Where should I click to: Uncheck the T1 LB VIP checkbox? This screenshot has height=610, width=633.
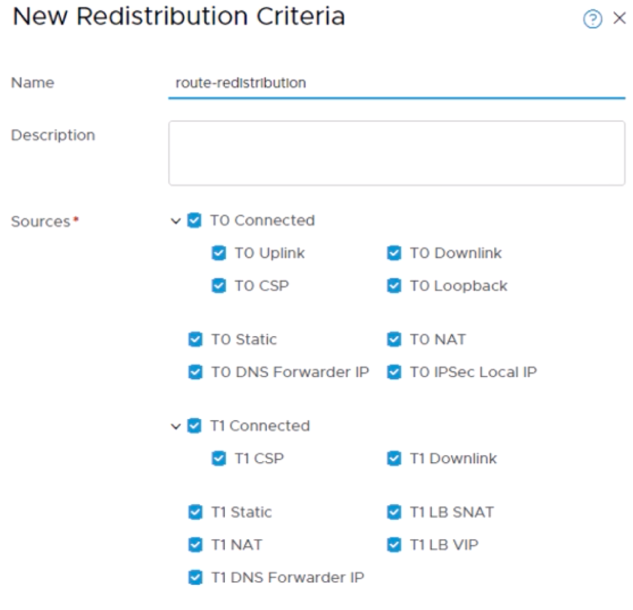[x=394, y=545]
